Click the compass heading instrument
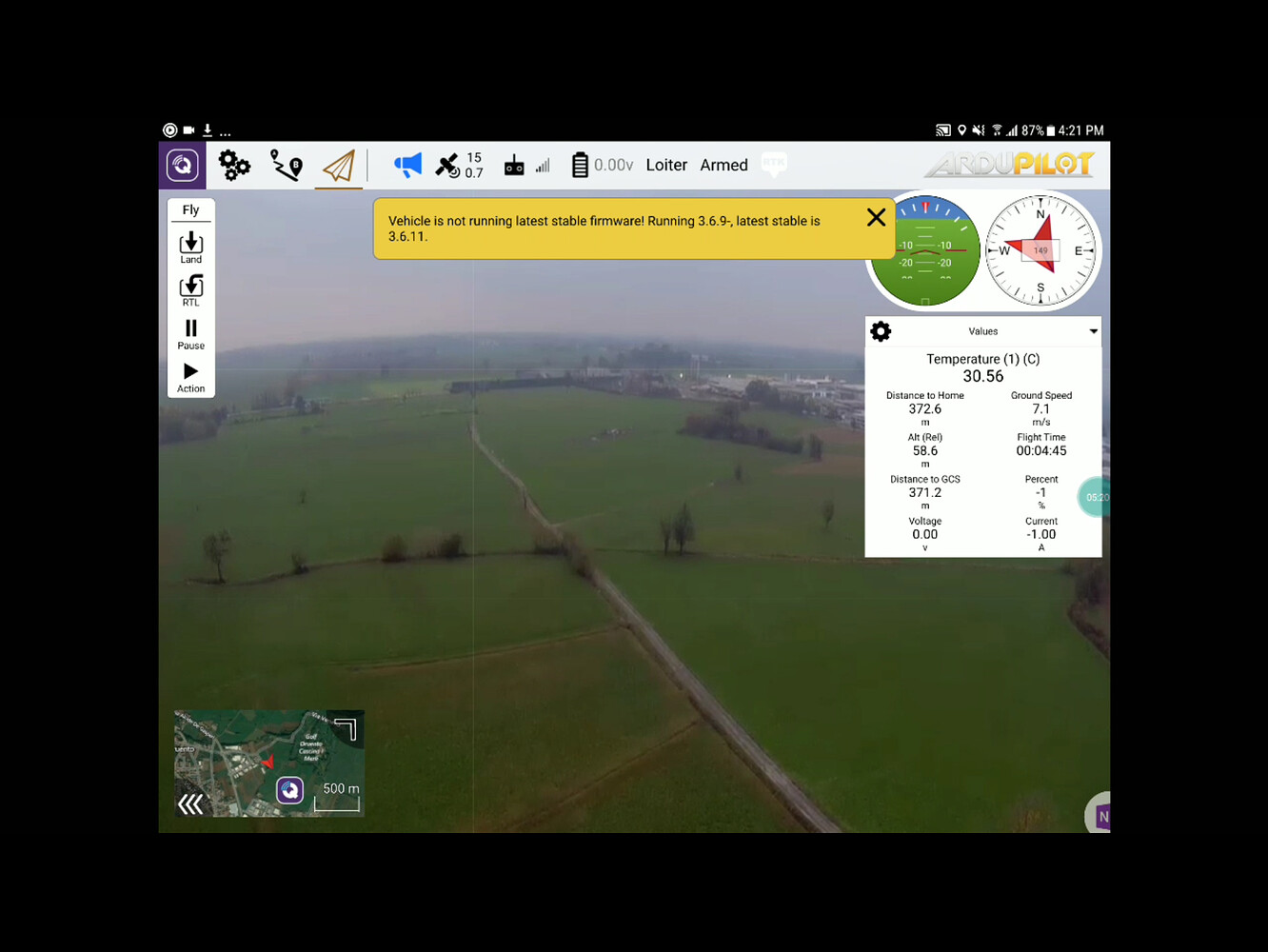Viewport: 1268px width, 952px height. [1040, 251]
